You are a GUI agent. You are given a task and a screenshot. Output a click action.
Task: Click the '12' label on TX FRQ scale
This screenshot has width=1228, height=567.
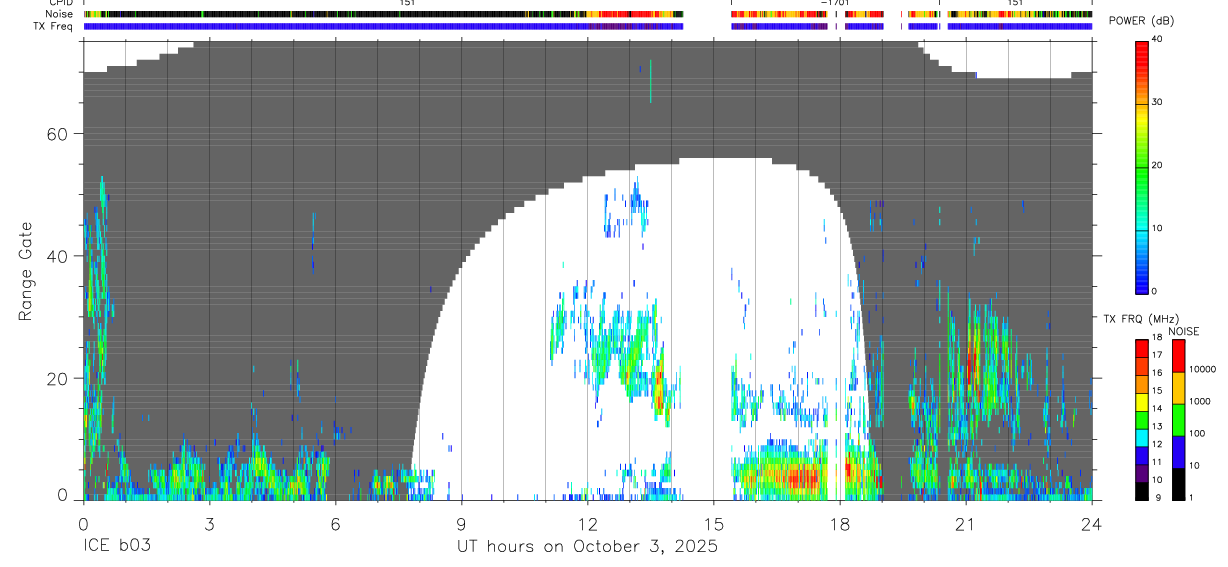[1157, 444]
